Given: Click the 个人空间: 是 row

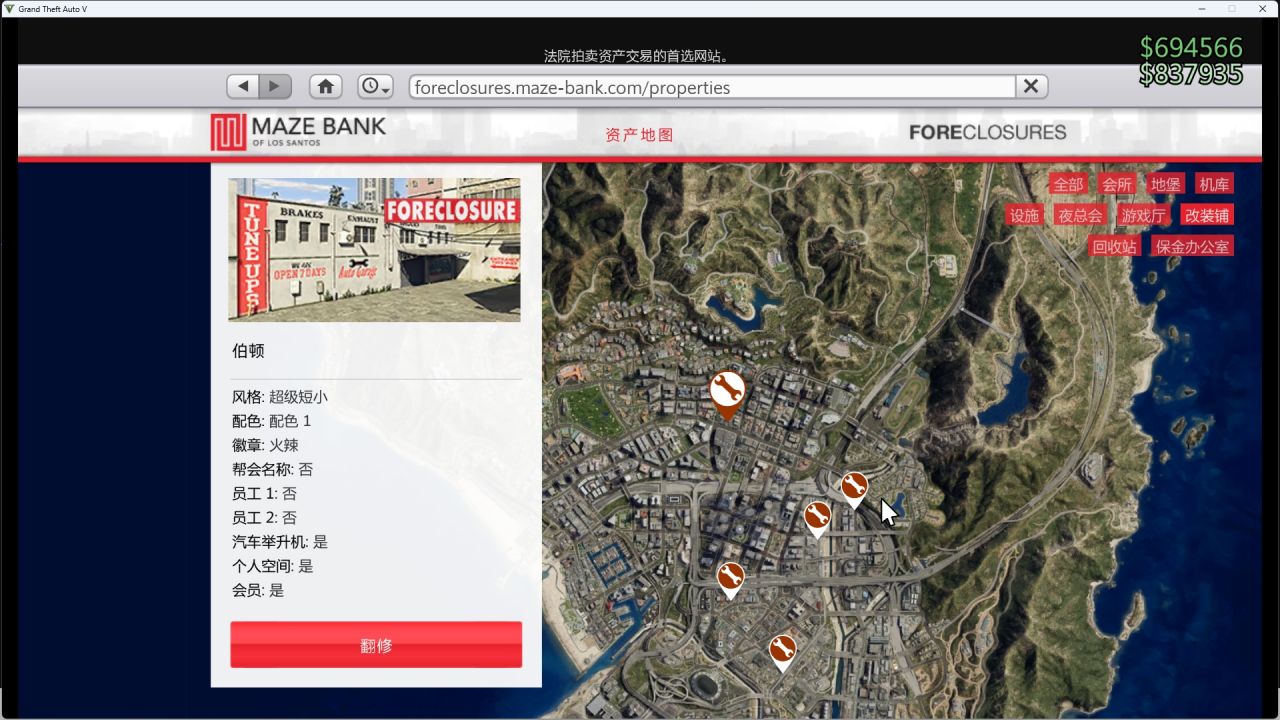Looking at the screenshot, I should pos(273,565).
